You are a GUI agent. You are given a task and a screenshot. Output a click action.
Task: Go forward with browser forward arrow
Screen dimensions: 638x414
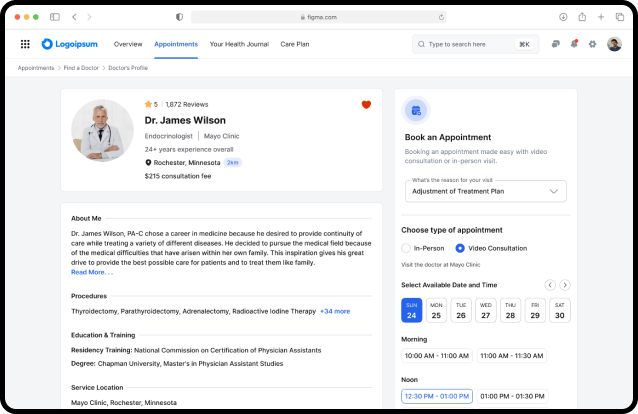point(89,17)
